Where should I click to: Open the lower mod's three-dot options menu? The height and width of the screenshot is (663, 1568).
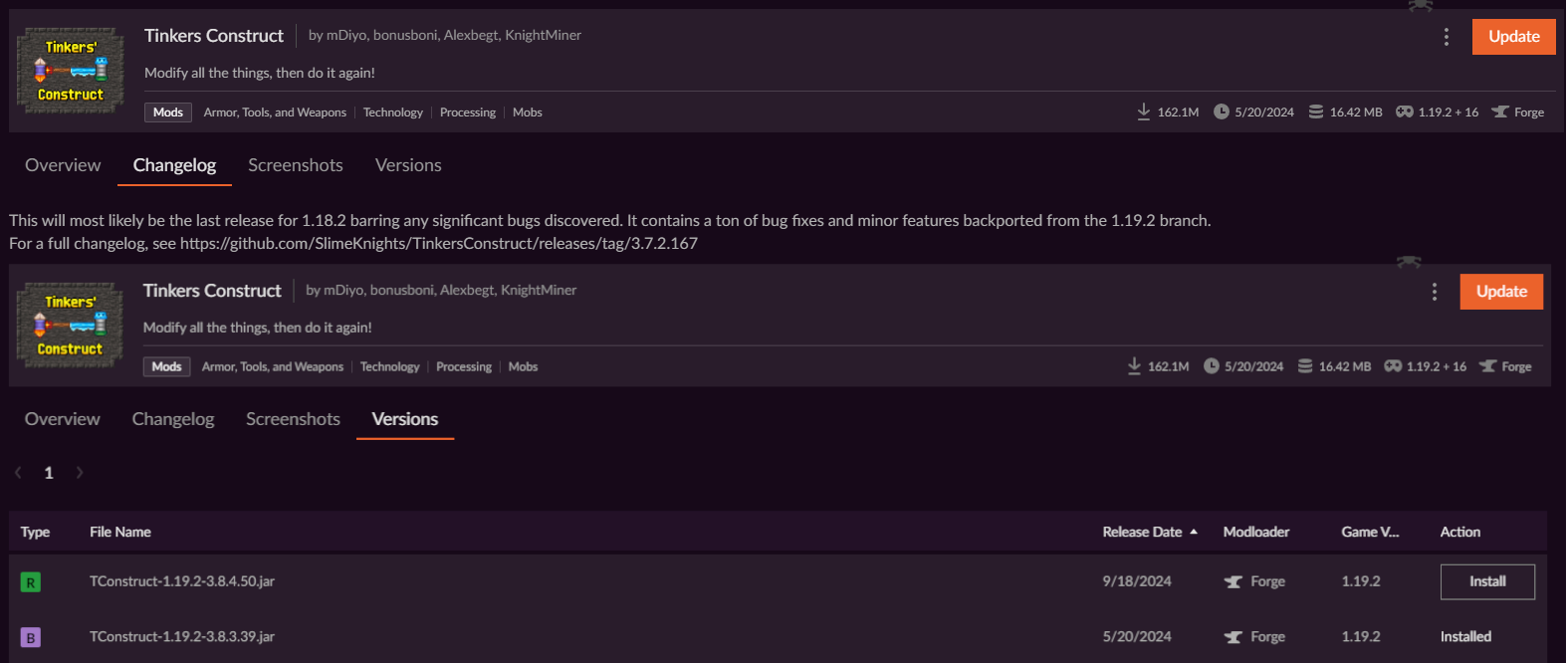[x=1434, y=292]
